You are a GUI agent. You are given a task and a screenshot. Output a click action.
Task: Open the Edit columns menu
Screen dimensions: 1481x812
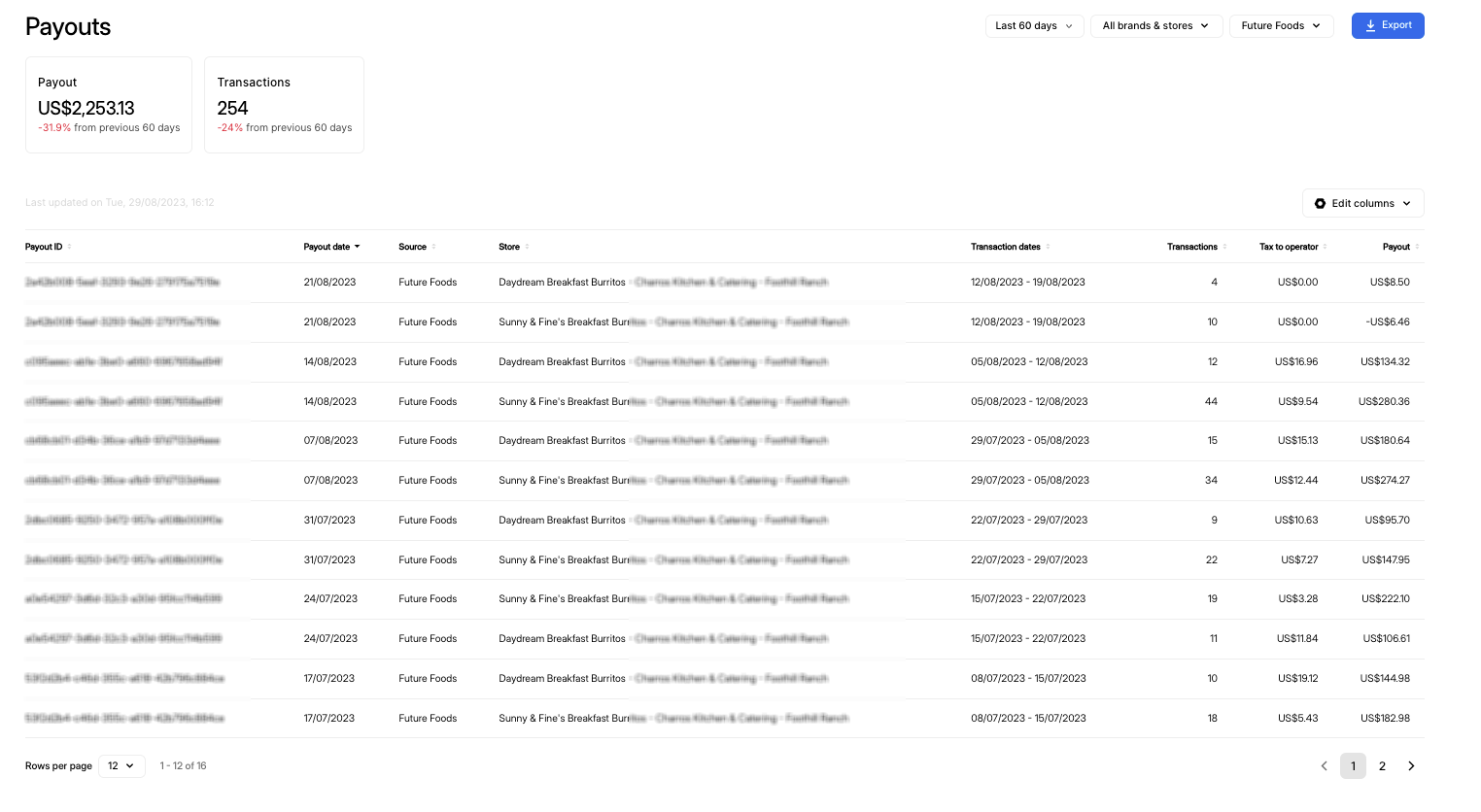pyautogui.click(x=1362, y=203)
